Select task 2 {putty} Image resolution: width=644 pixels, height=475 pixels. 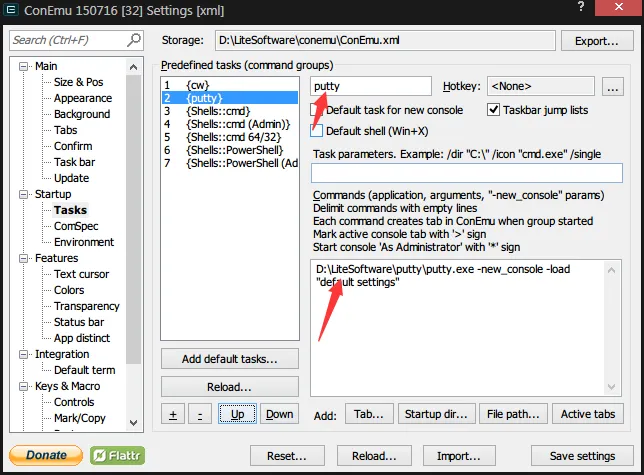(x=230, y=98)
